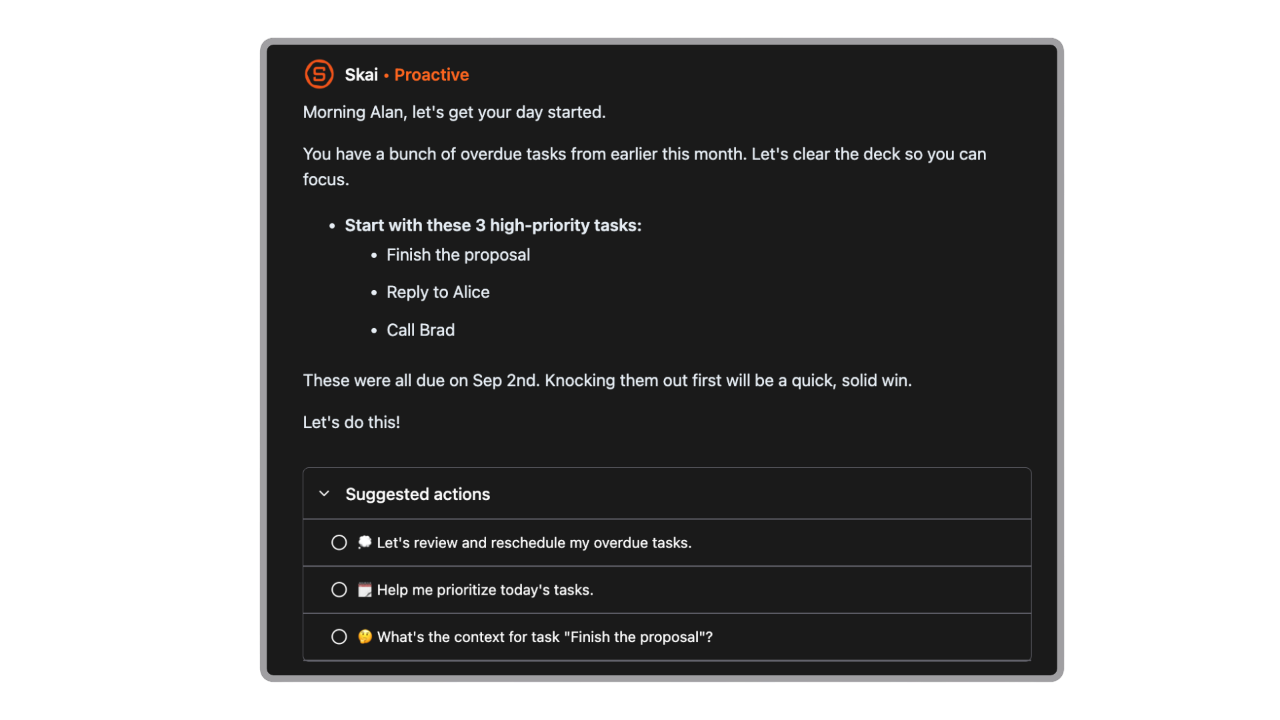Click the Skai name in the header
Image resolution: width=1280 pixels, height=720 pixels.
[x=361, y=74]
